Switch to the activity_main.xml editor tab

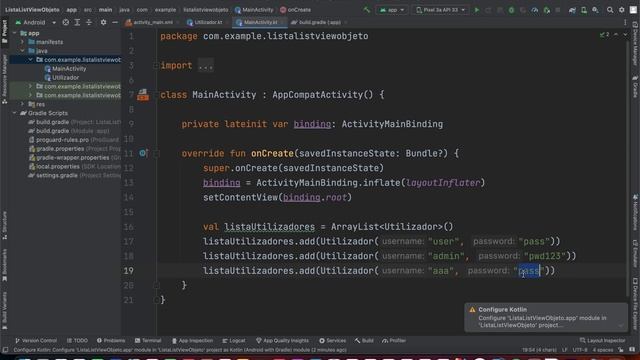pyautogui.click(x=149, y=22)
